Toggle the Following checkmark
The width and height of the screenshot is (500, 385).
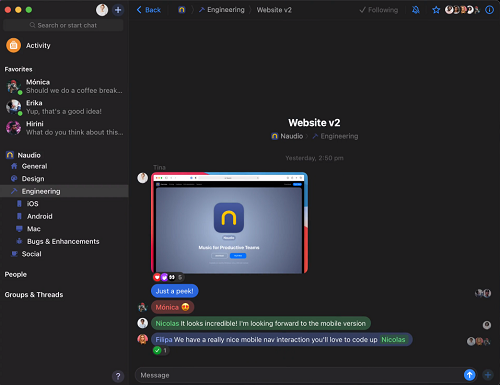coord(379,10)
